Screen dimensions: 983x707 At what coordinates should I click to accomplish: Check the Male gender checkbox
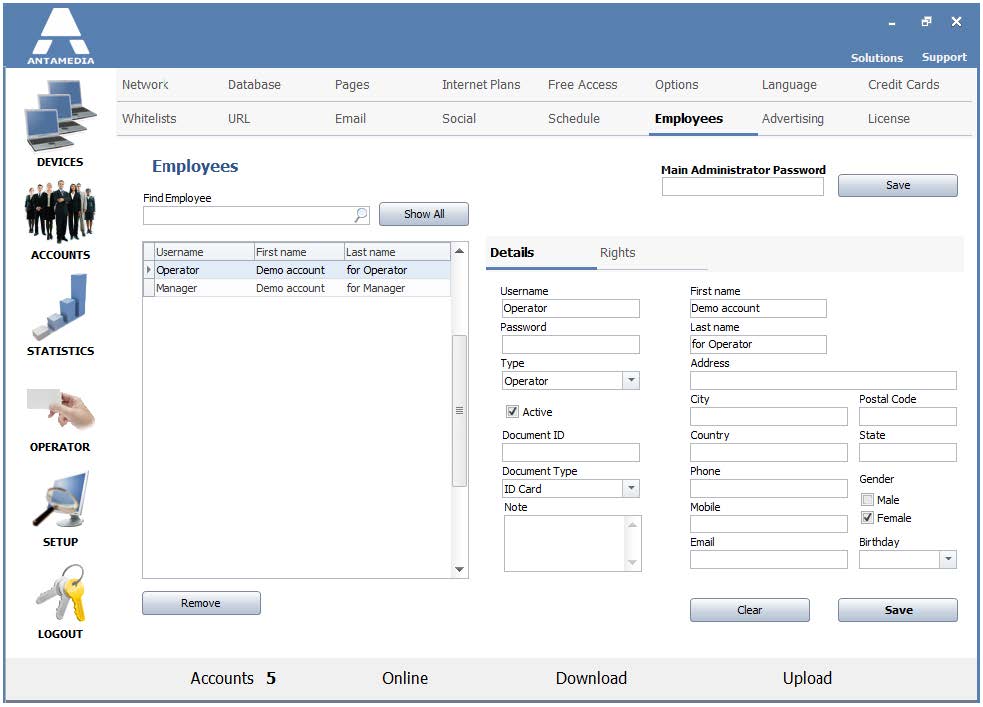click(868, 500)
